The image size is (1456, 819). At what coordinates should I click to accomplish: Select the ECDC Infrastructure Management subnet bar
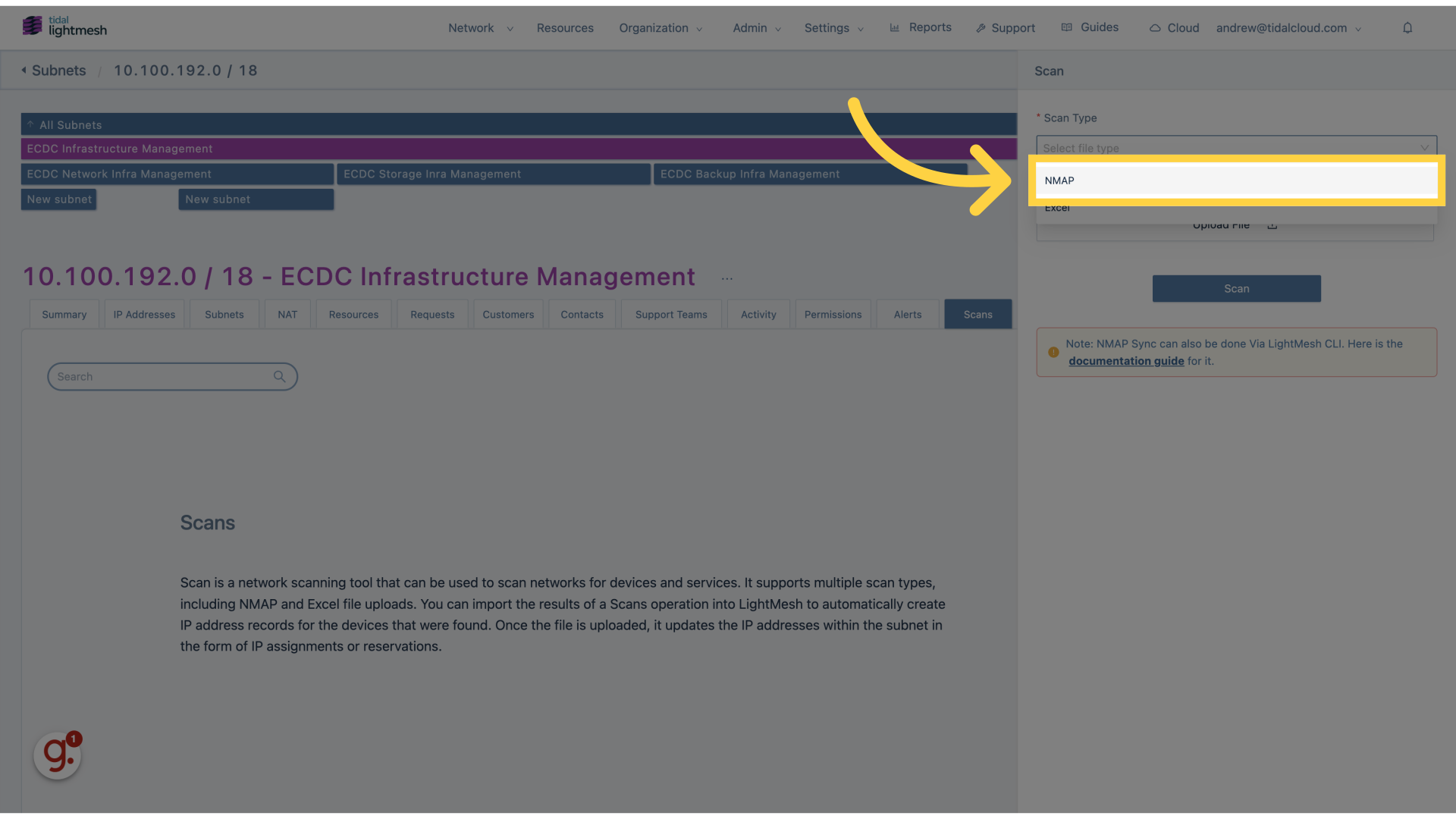(519, 149)
